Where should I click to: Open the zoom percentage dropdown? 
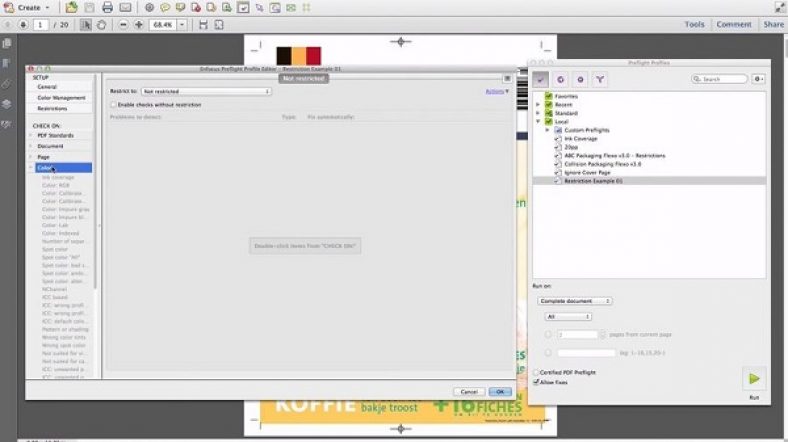[x=182, y=24]
